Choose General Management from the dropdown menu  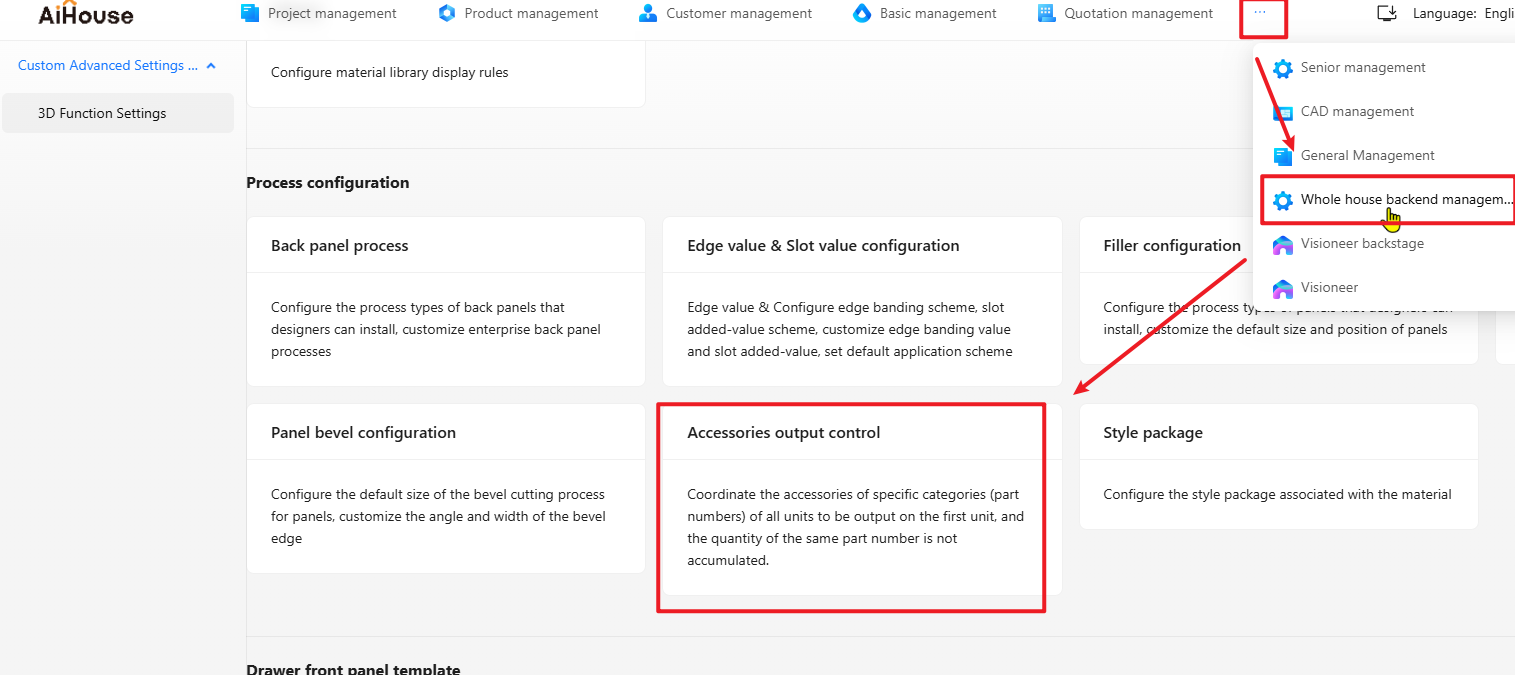tap(1367, 156)
